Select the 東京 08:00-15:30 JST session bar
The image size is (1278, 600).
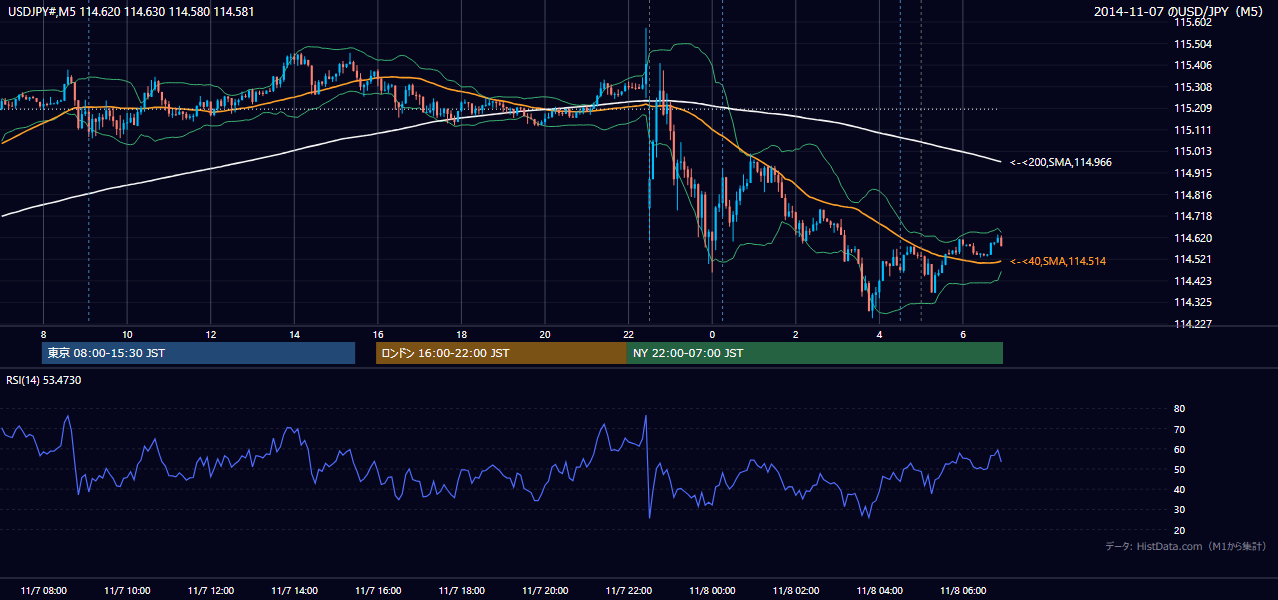coord(199,353)
